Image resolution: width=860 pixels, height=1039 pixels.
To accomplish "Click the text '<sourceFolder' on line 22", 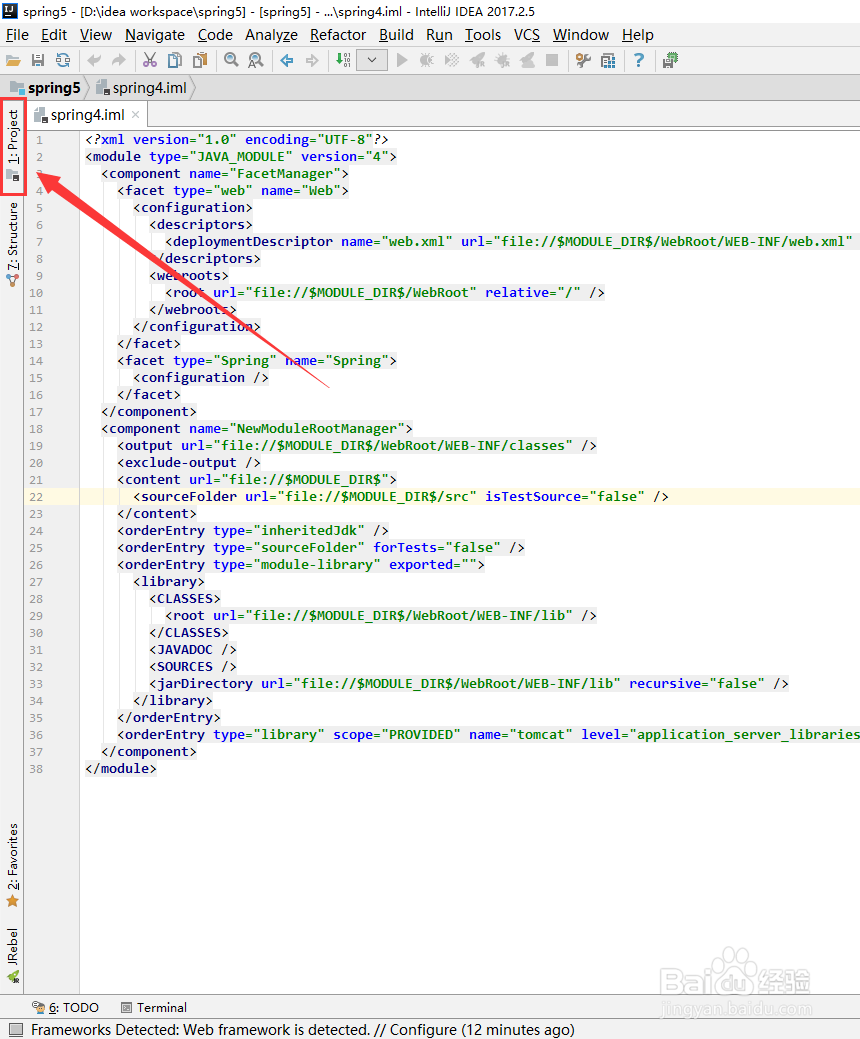I will pyautogui.click(x=185, y=496).
